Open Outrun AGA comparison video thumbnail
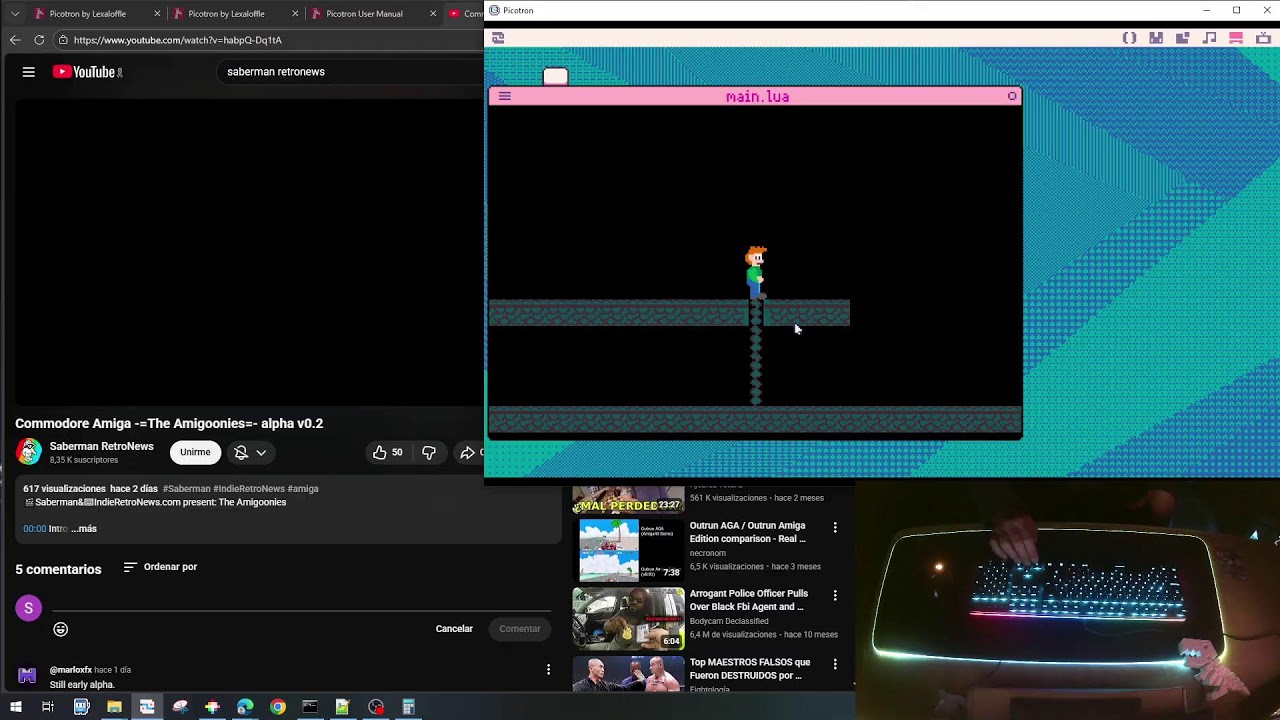The image size is (1280, 720). [x=629, y=550]
